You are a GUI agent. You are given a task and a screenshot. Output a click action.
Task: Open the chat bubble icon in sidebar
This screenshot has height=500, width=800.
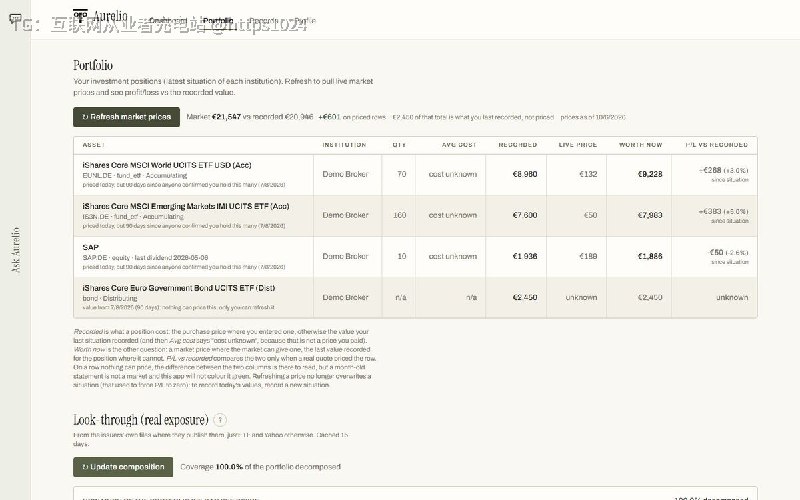tap(15, 19)
